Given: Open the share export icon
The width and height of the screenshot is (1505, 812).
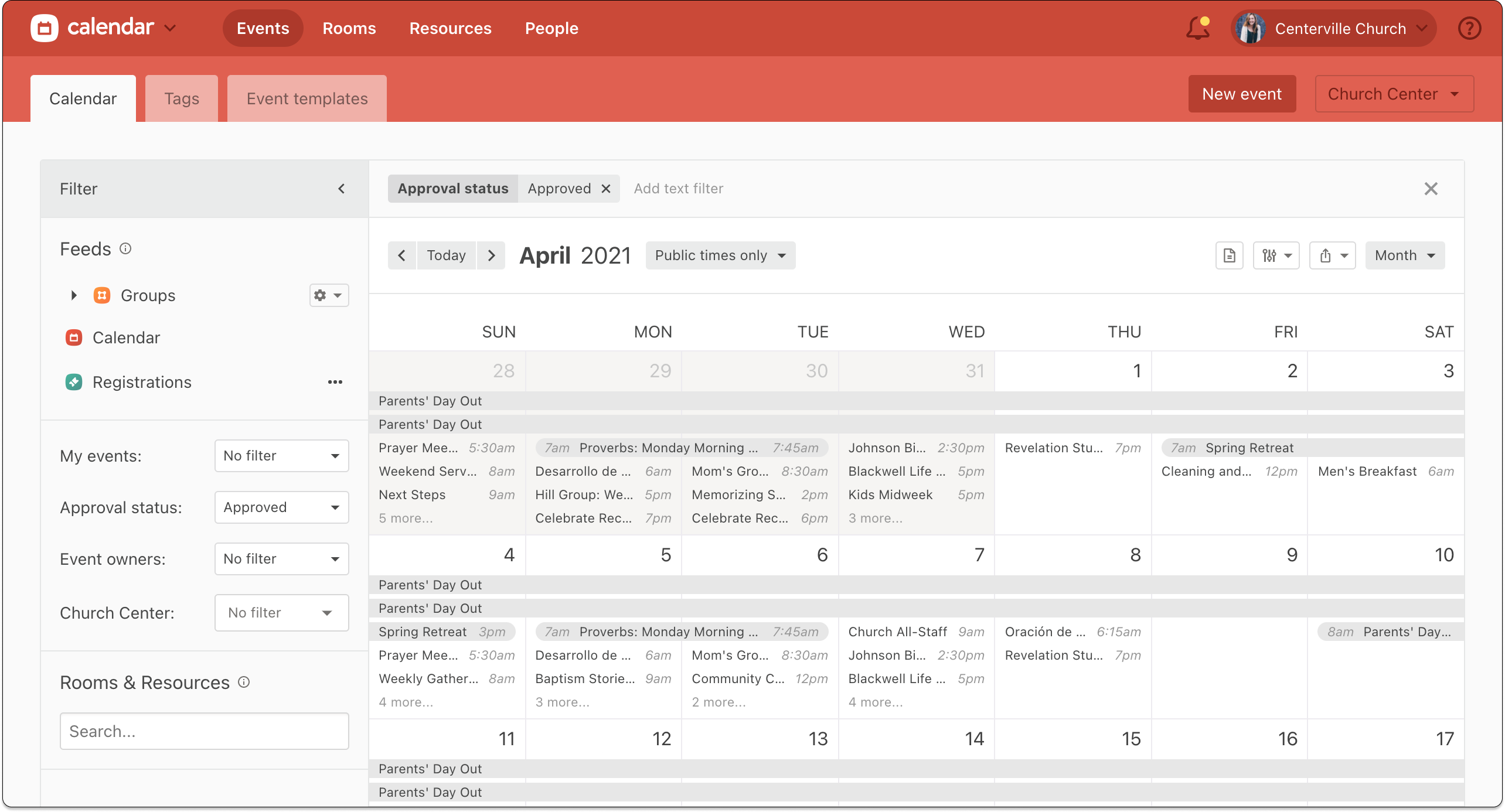Looking at the screenshot, I should pyautogui.click(x=1332, y=255).
